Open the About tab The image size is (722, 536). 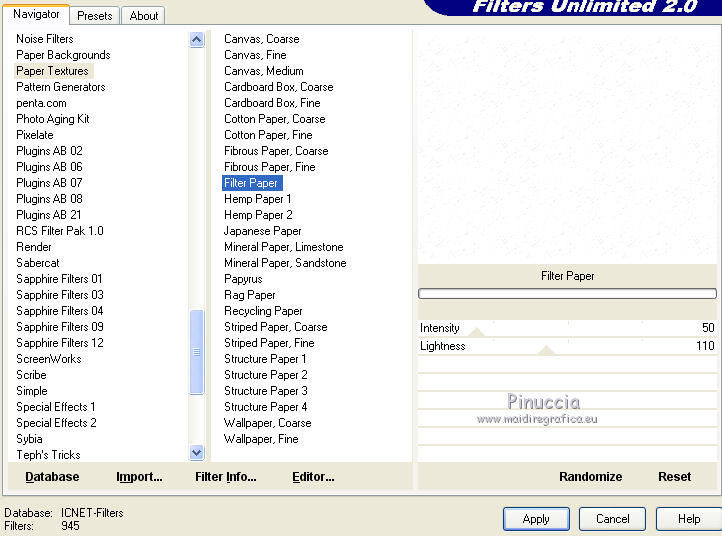(x=143, y=16)
